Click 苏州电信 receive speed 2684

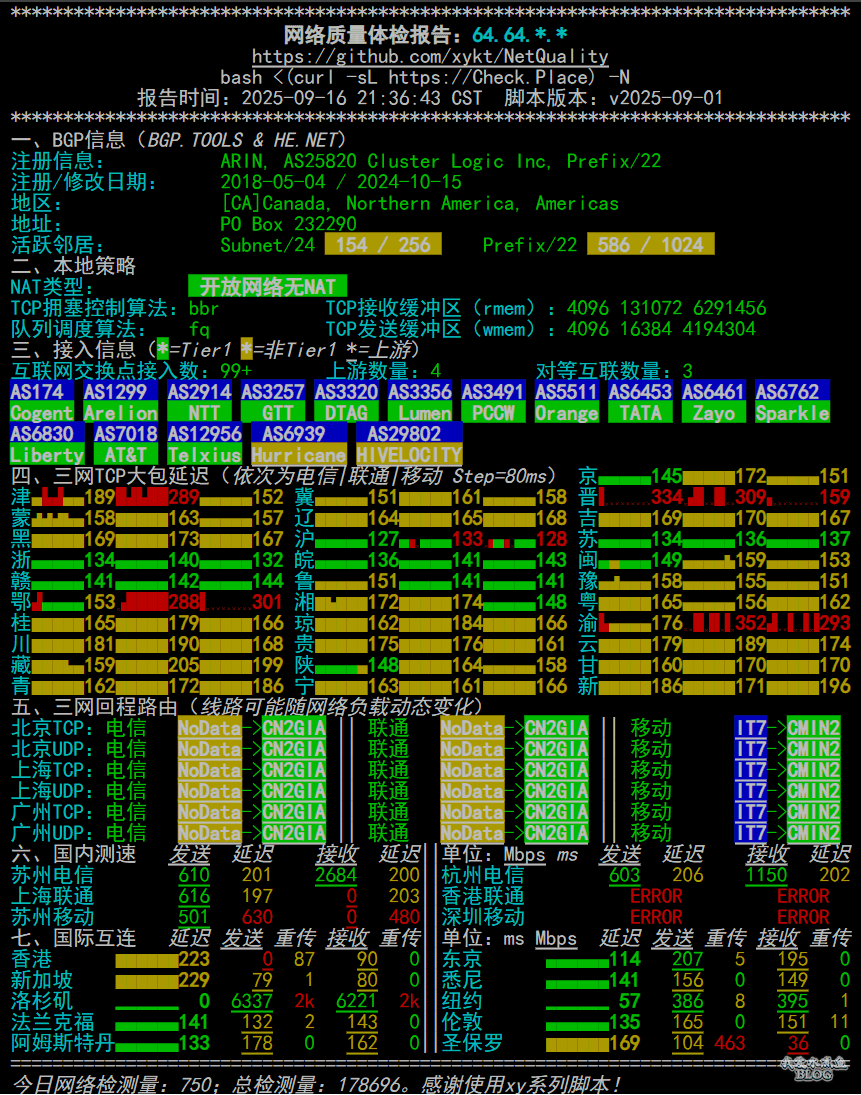(336, 874)
